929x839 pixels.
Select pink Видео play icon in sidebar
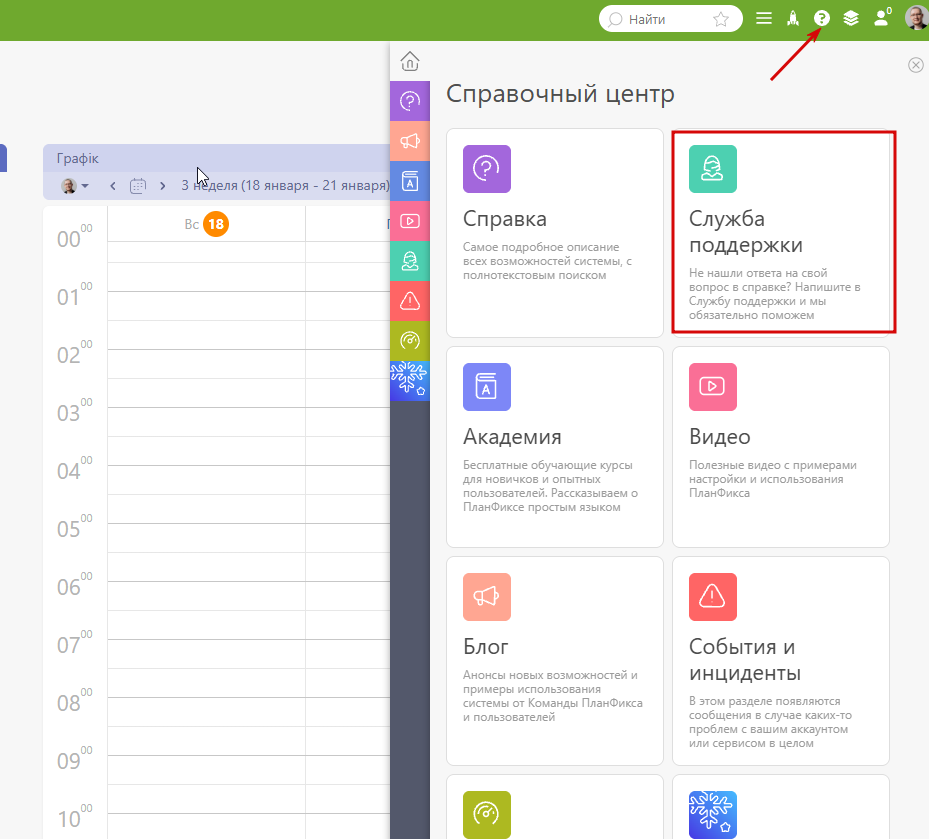(409, 221)
